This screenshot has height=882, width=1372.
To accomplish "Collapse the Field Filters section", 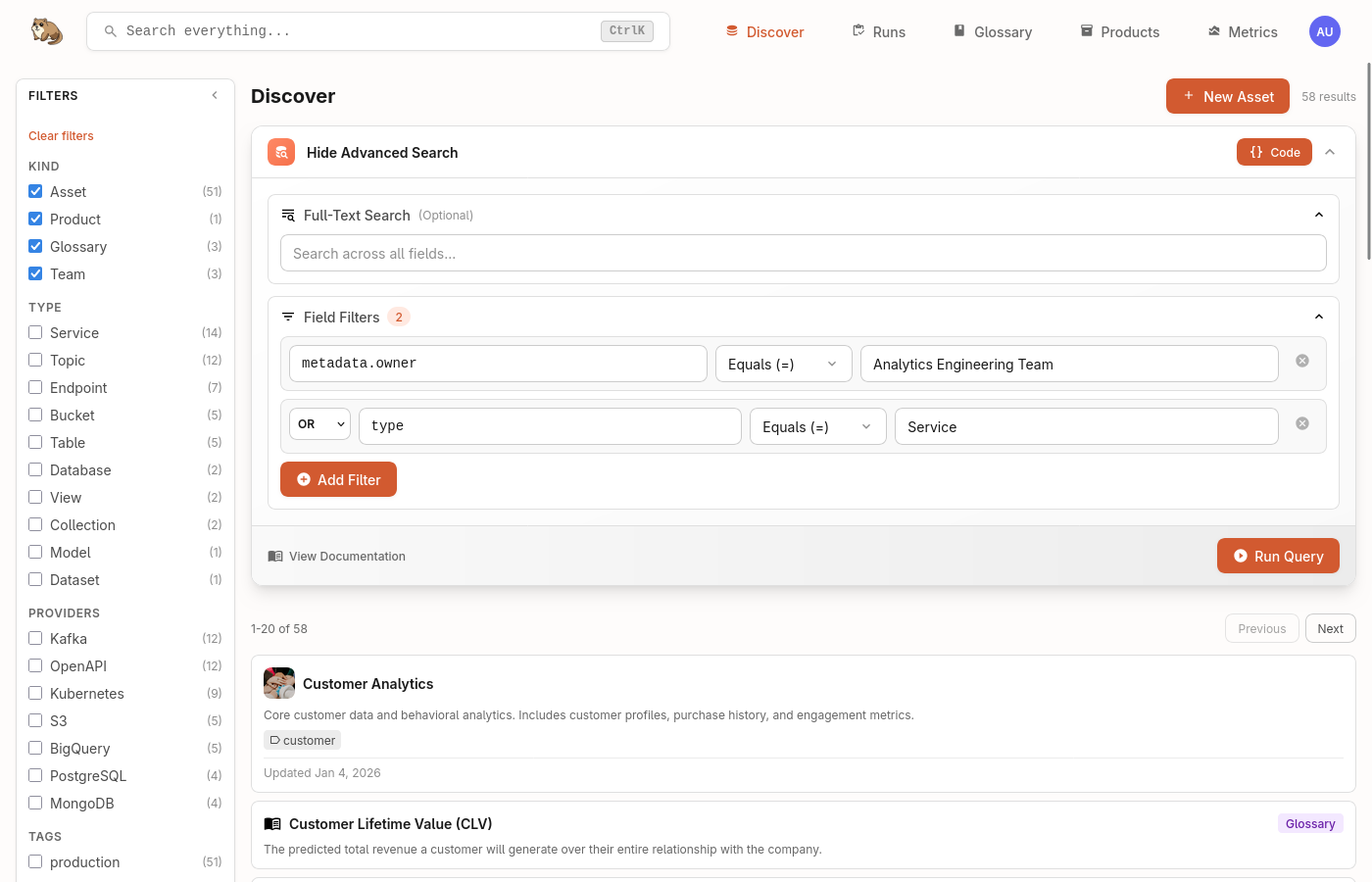I will [x=1318, y=317].
